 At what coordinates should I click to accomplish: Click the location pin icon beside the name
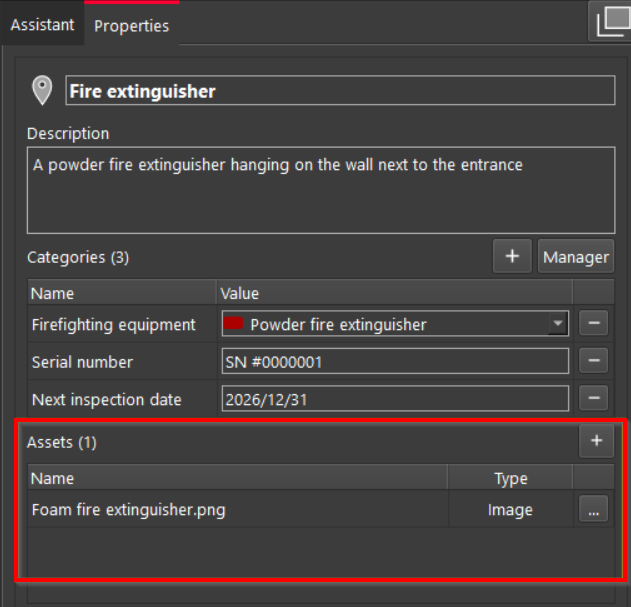[x=42, y=91]
